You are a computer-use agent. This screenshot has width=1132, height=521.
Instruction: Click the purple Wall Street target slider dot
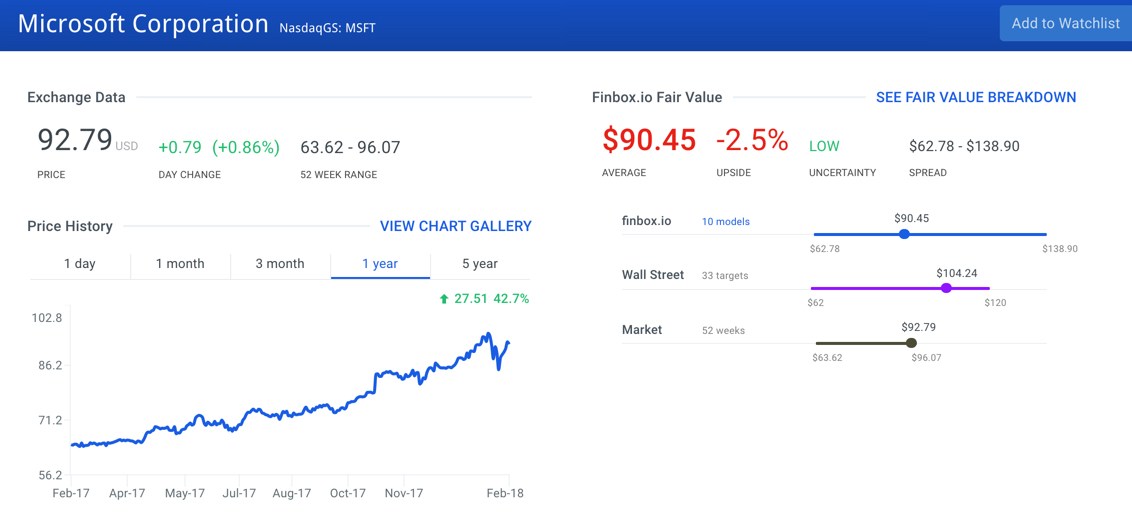[x=946, y=288]
